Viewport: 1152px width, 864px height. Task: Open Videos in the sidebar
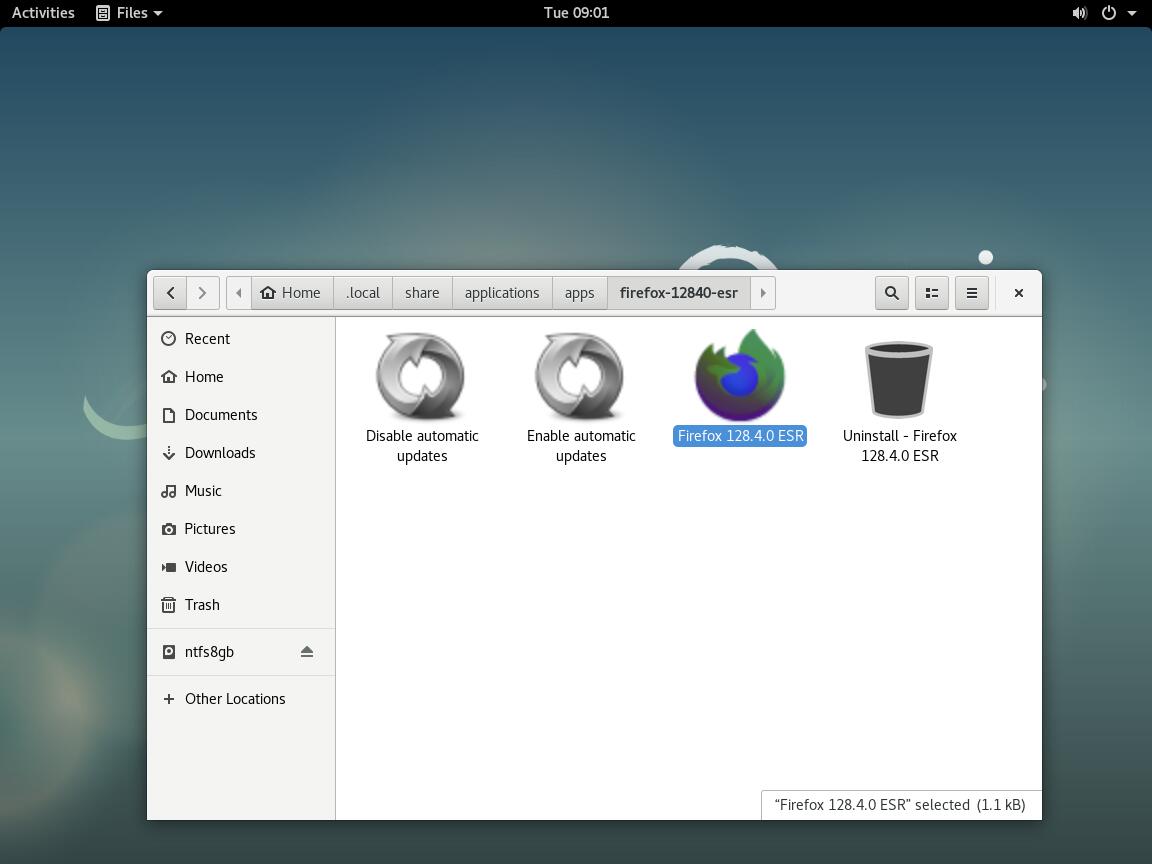click(241, 567)
